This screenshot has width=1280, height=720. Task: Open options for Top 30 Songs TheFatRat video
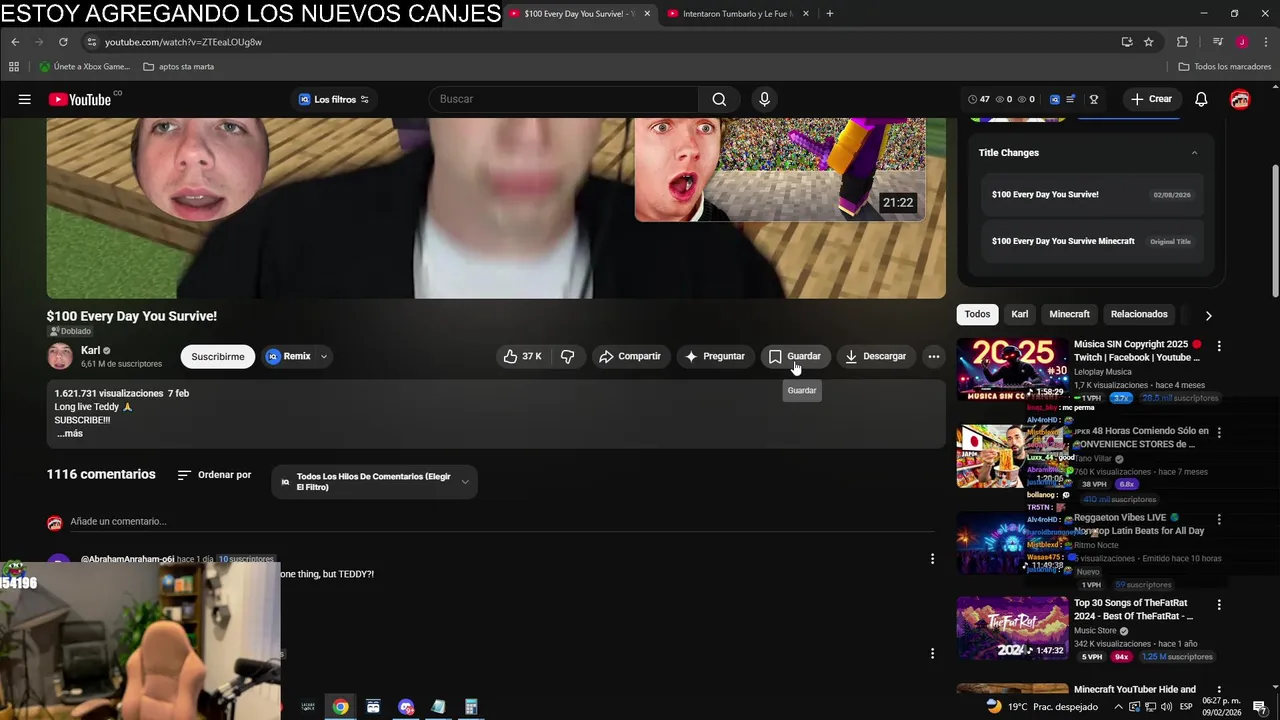(x=1218, y=605)
